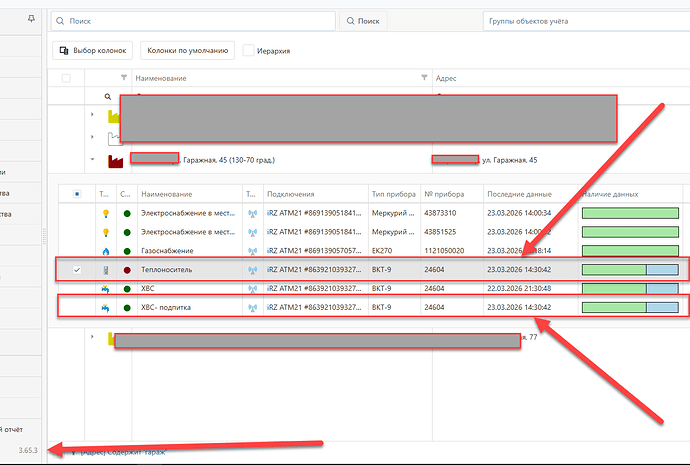Click filter icon in Наименование column header
The height and width of the screenshot is (465, 690).
pyautogui.click(x=124, y=78)
